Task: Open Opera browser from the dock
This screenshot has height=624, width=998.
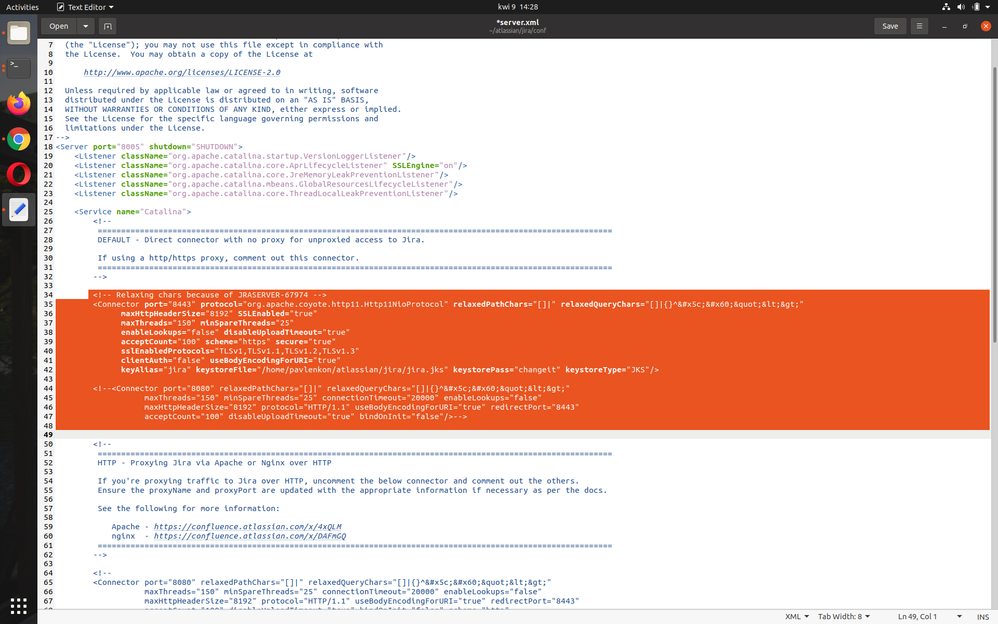Action: (17, 175)
